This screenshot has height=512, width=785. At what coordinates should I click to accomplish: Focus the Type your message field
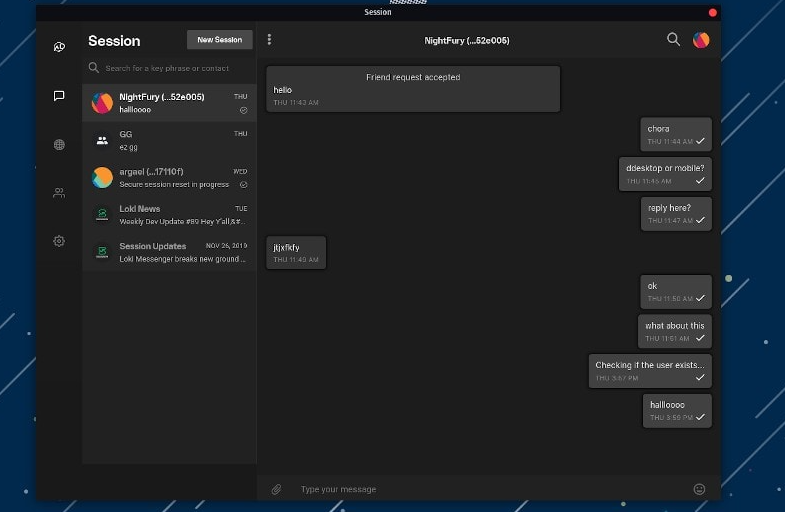click(491, 489)
